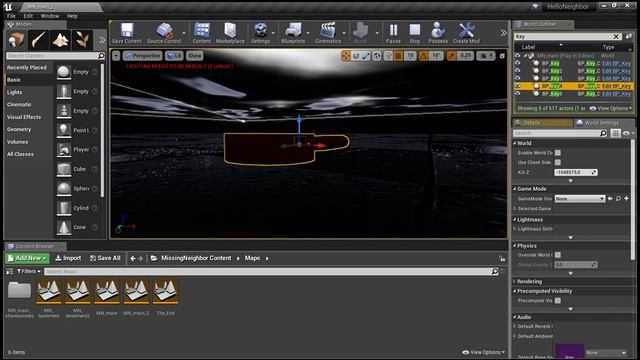Toggle visibility eye for BP_Key4

(x=518, y=86)
